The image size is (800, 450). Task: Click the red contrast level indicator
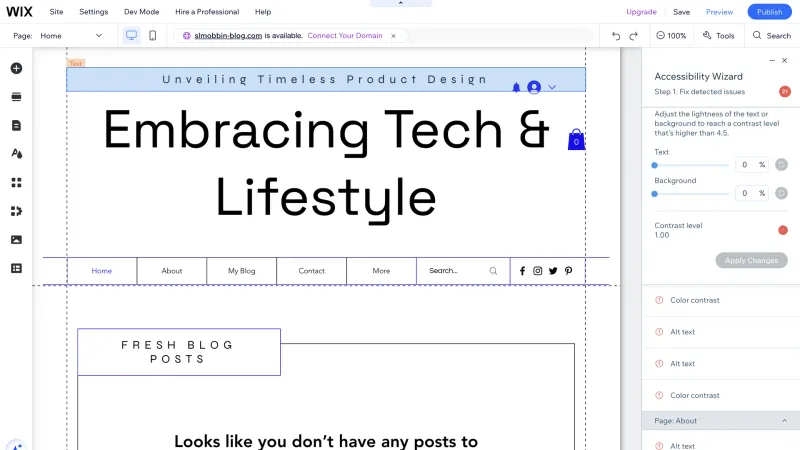click(x=783, y=230)
